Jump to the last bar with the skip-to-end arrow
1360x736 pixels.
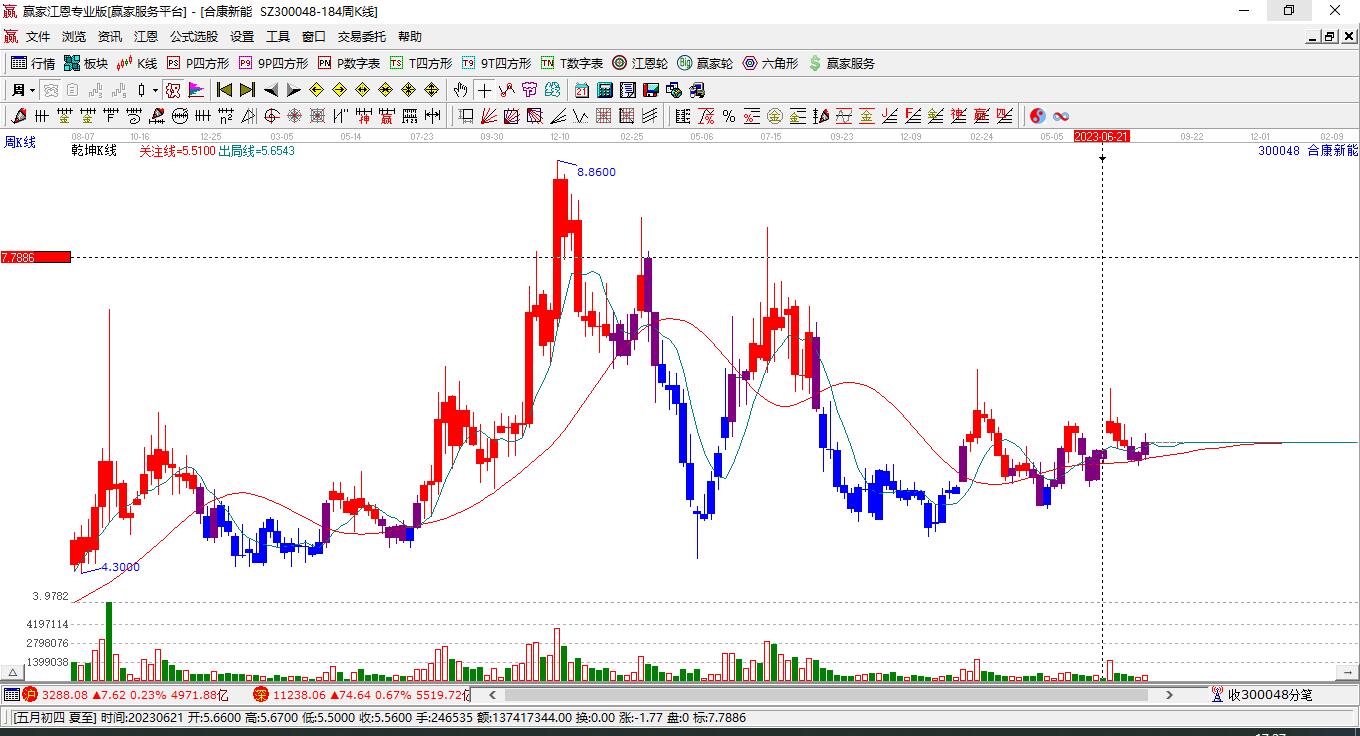coord(248,90)
